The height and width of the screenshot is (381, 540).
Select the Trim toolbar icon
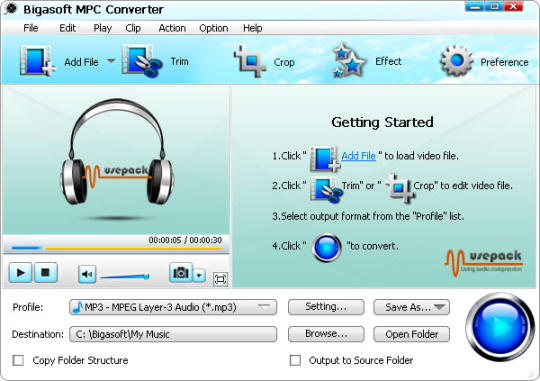tap(142, 61)
